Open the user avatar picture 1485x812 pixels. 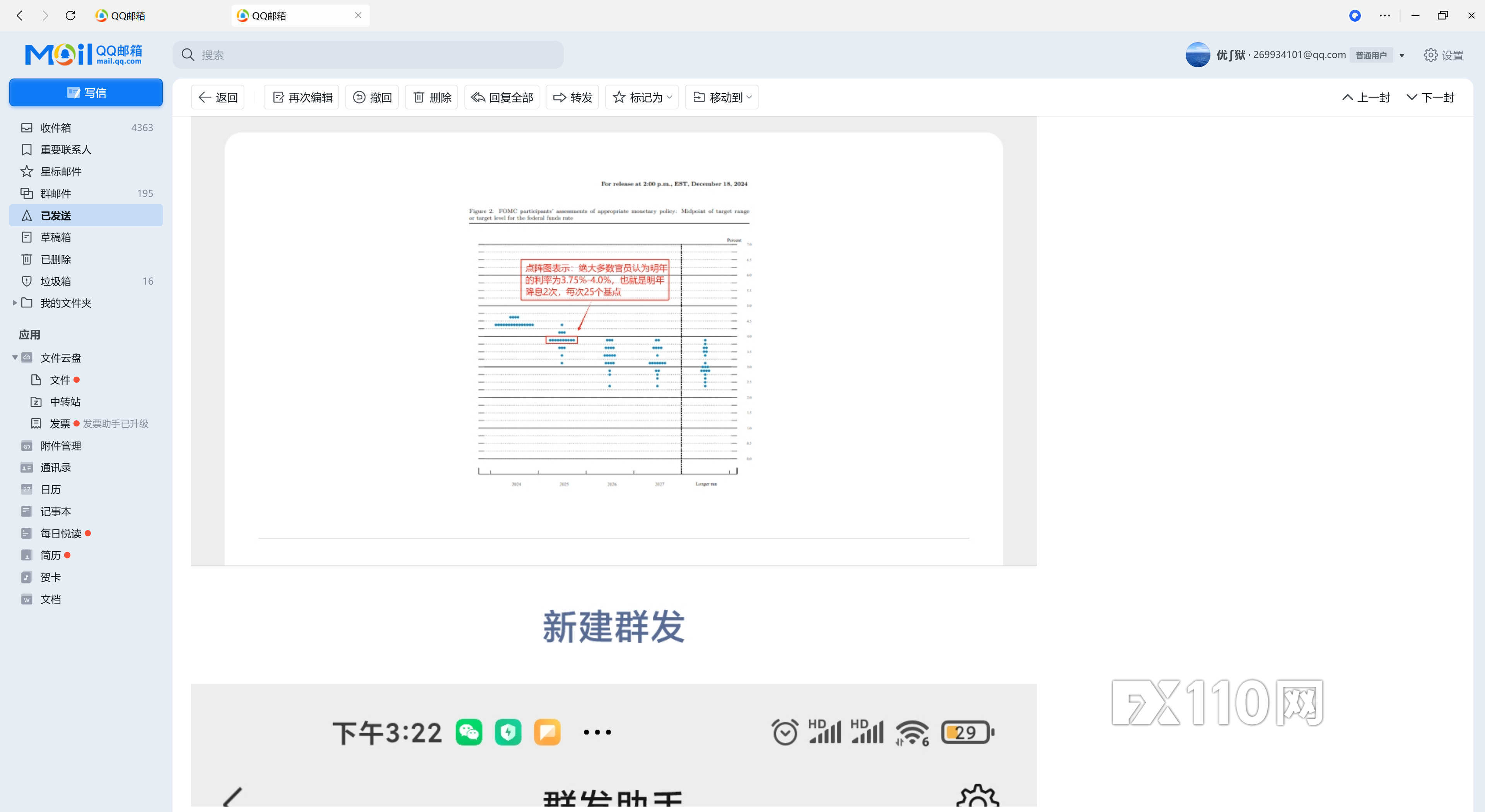[1197, 55]
